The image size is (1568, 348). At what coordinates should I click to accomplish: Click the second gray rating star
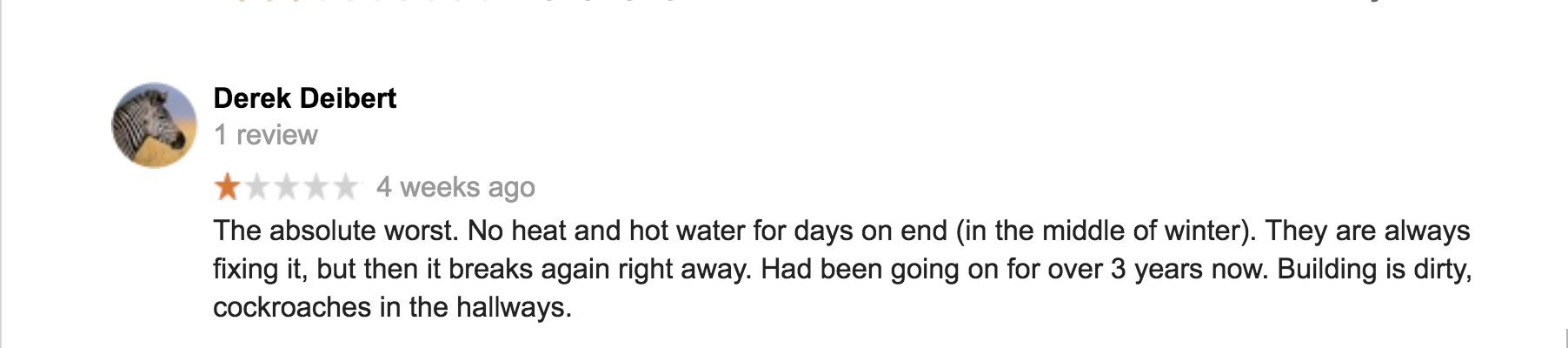coord(257,187)
